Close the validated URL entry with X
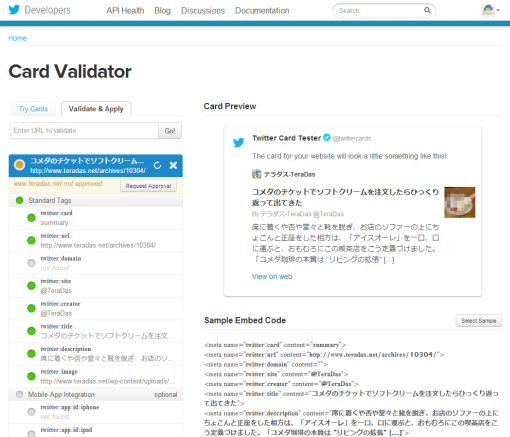Screen dimensions: 510x437 point(173,165)
